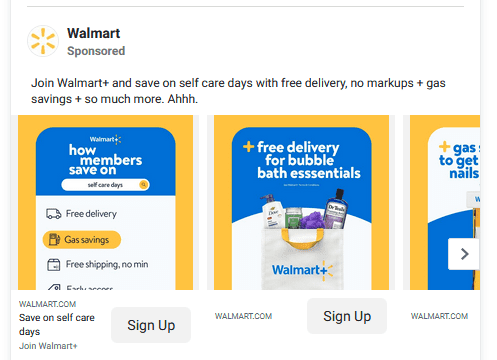Click Sign Up on second carousel card
The image size is (497, 360).
click(x=347, y=316)
